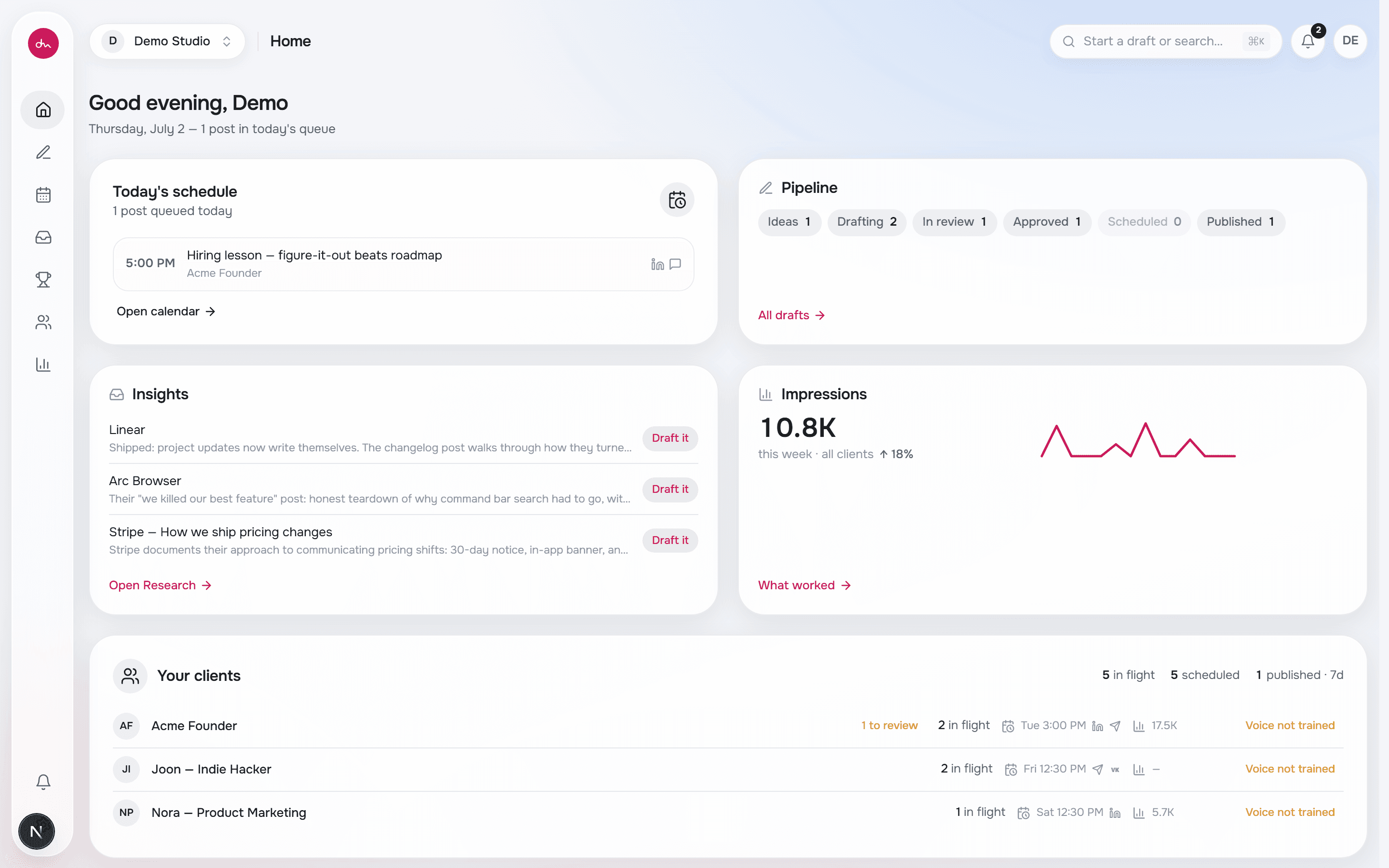The height and width of the screenshot is (868, 1389).
Task: Open the DE user avatar menu
Action: [1350, 41]
